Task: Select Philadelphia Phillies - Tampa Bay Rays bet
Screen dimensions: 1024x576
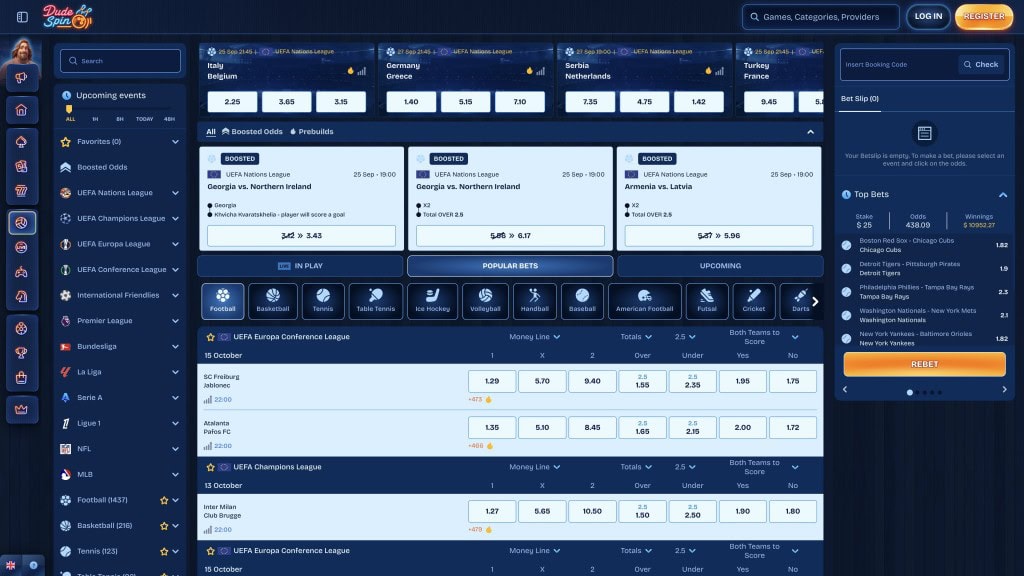Action: [925, 292]
